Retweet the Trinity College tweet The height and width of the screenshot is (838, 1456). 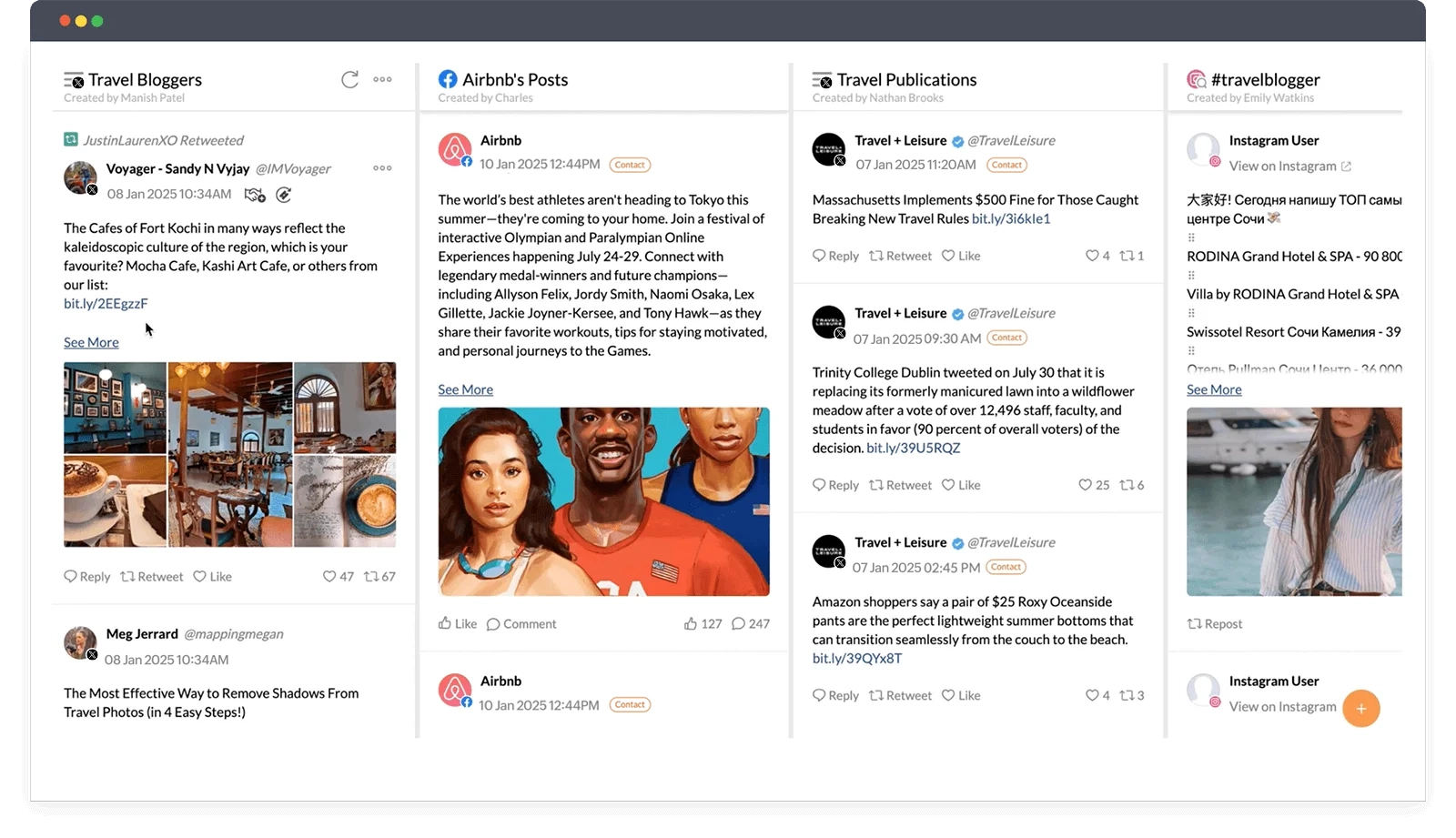point(901,486)
